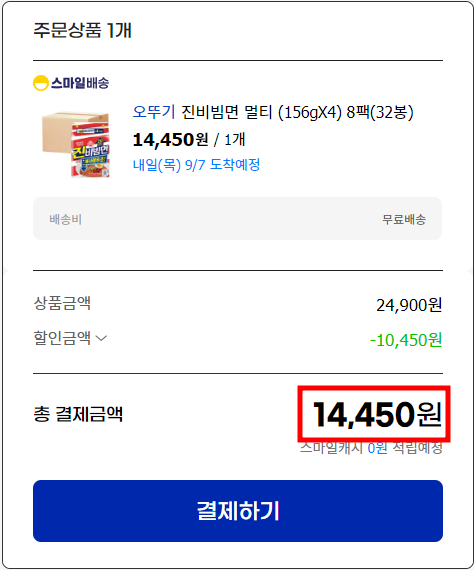The width and height of the screenshot is (474, 570).
Task: Click the yellow Smile delivery logo icon
Action: pyautogui.click(x=41, y=83)
